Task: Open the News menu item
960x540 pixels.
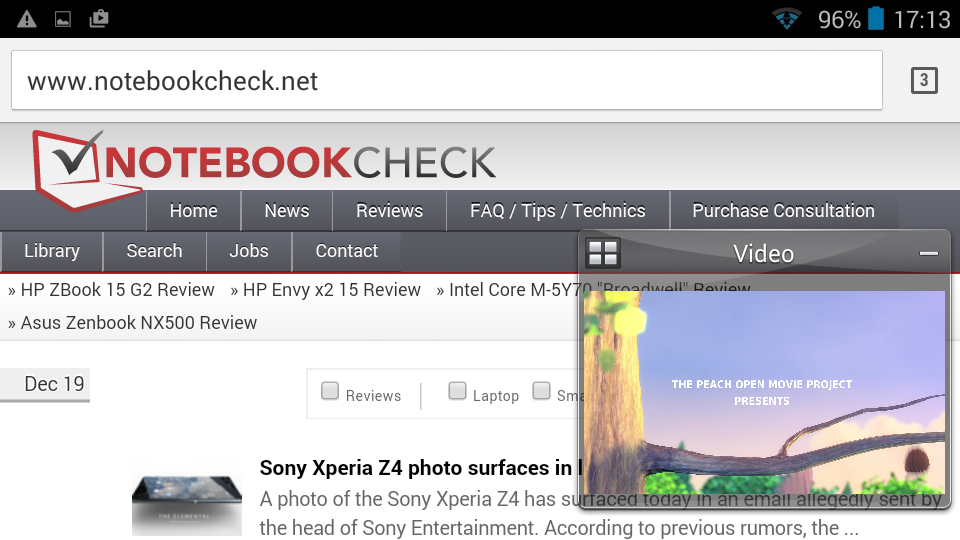Action: tap(287, 211)
